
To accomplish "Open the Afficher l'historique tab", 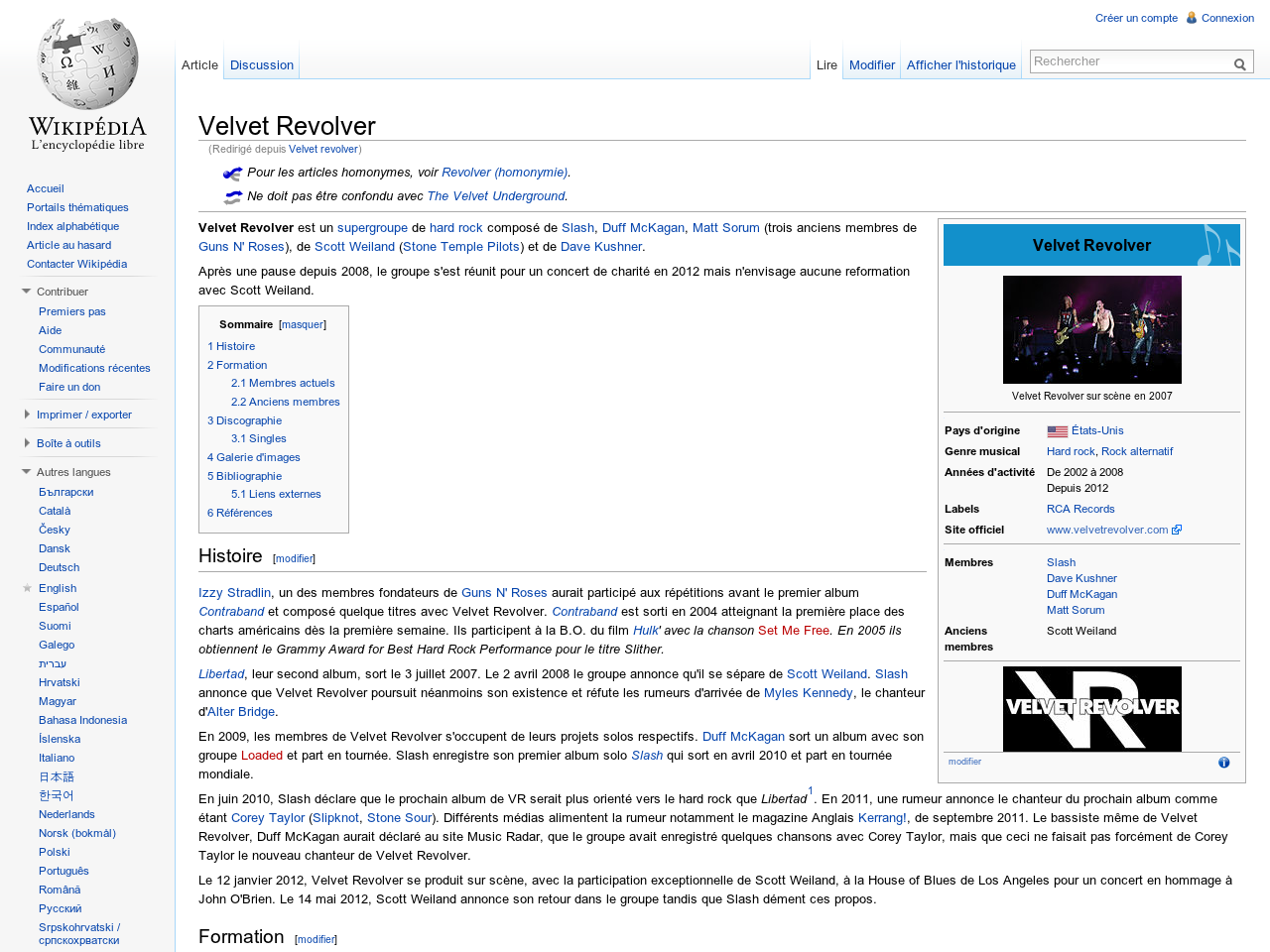I will 960,65.
